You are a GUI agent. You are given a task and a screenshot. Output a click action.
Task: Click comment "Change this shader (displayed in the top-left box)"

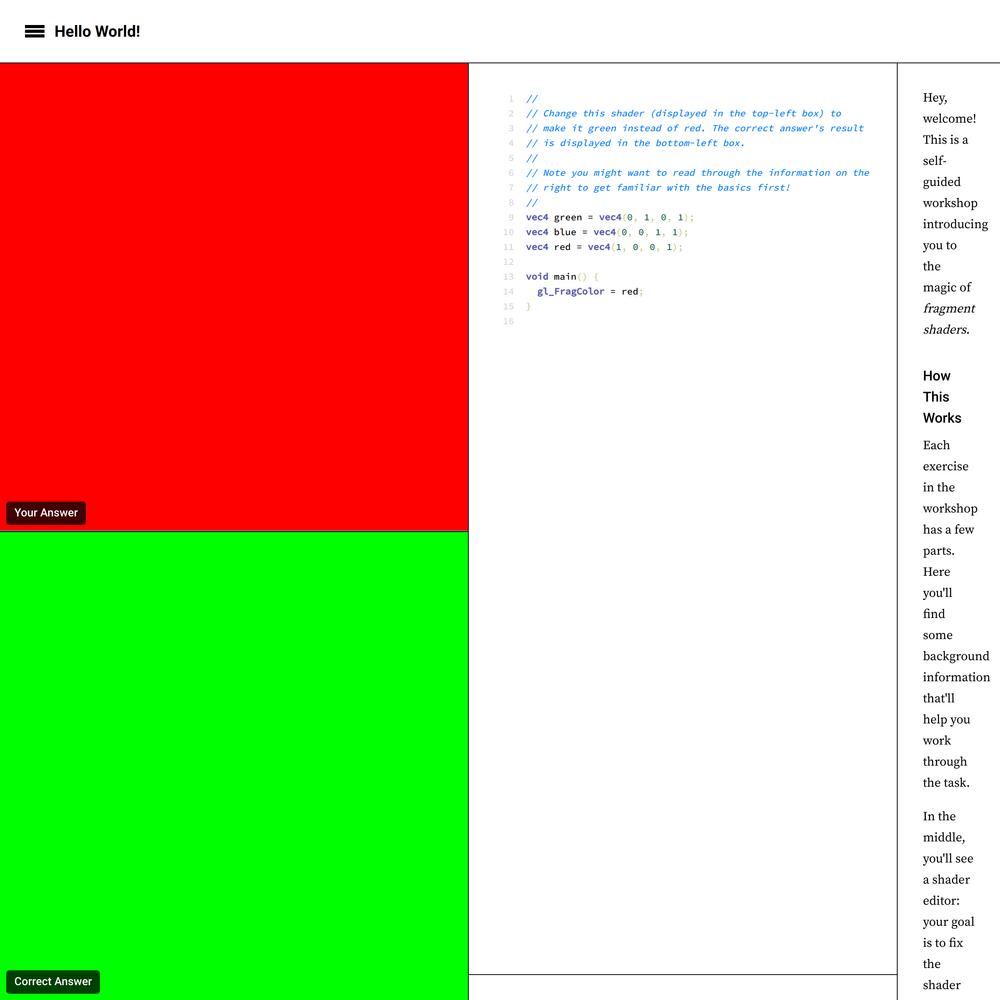click(x=683, y=114)
